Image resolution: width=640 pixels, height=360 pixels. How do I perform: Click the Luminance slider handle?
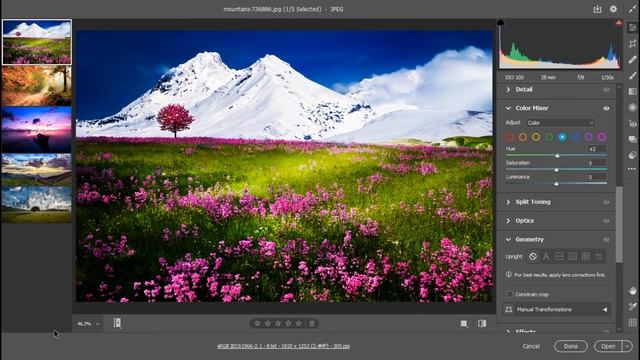pyautogui.click(x=556, y=184)
